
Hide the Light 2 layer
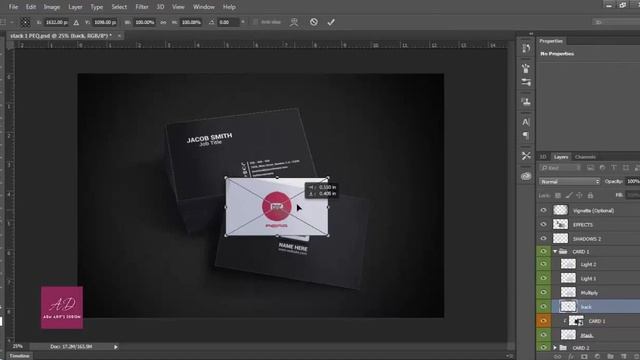543,264
